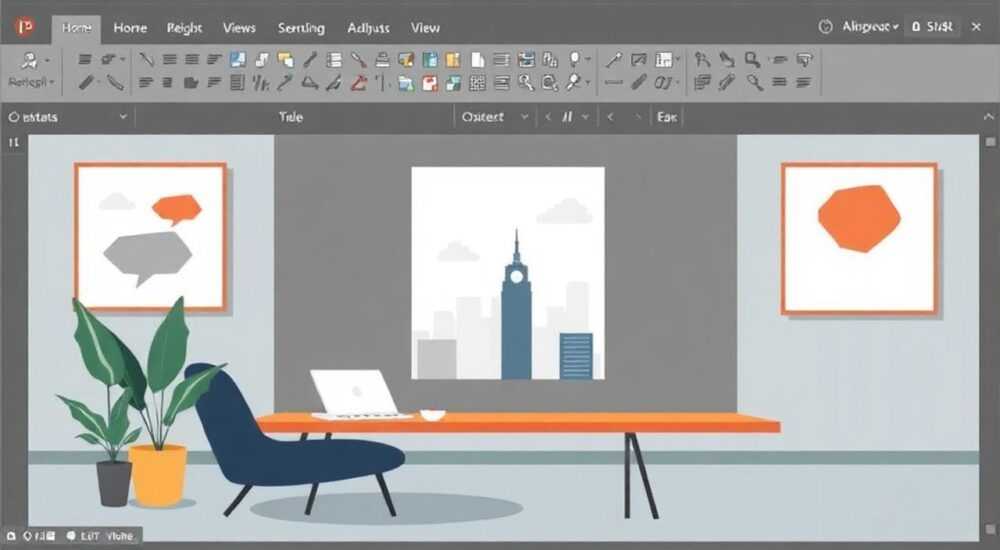Open the Views ribbon tab
This screenshot has height=550, width=1000.
pyautogui.click(x=239, y=28)
